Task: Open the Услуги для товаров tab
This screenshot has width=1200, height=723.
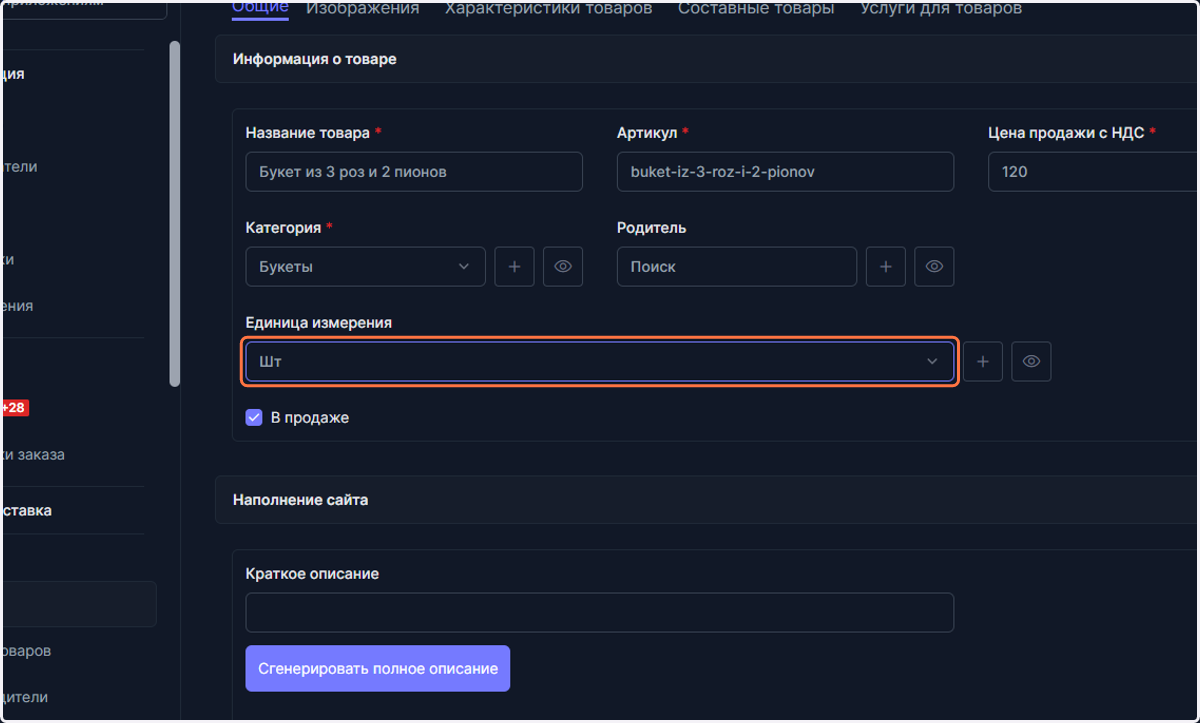Action: (941, 8)
